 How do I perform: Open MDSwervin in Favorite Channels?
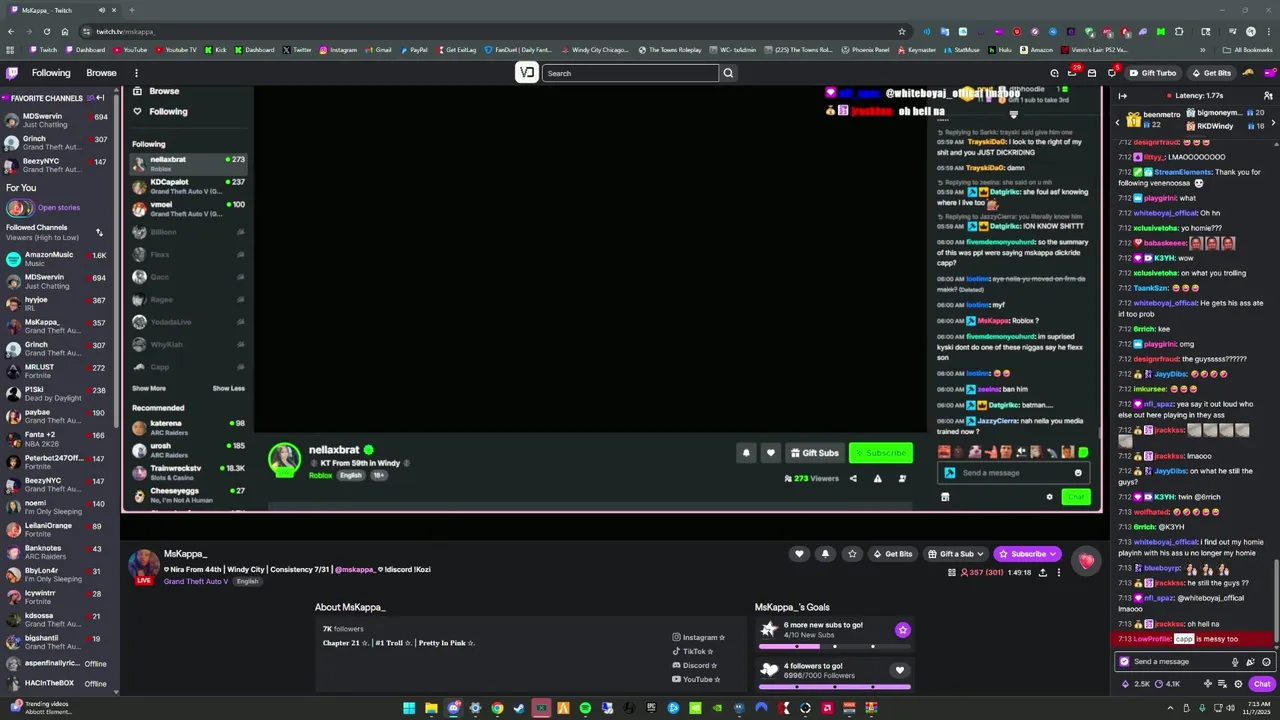coord(59,120)
